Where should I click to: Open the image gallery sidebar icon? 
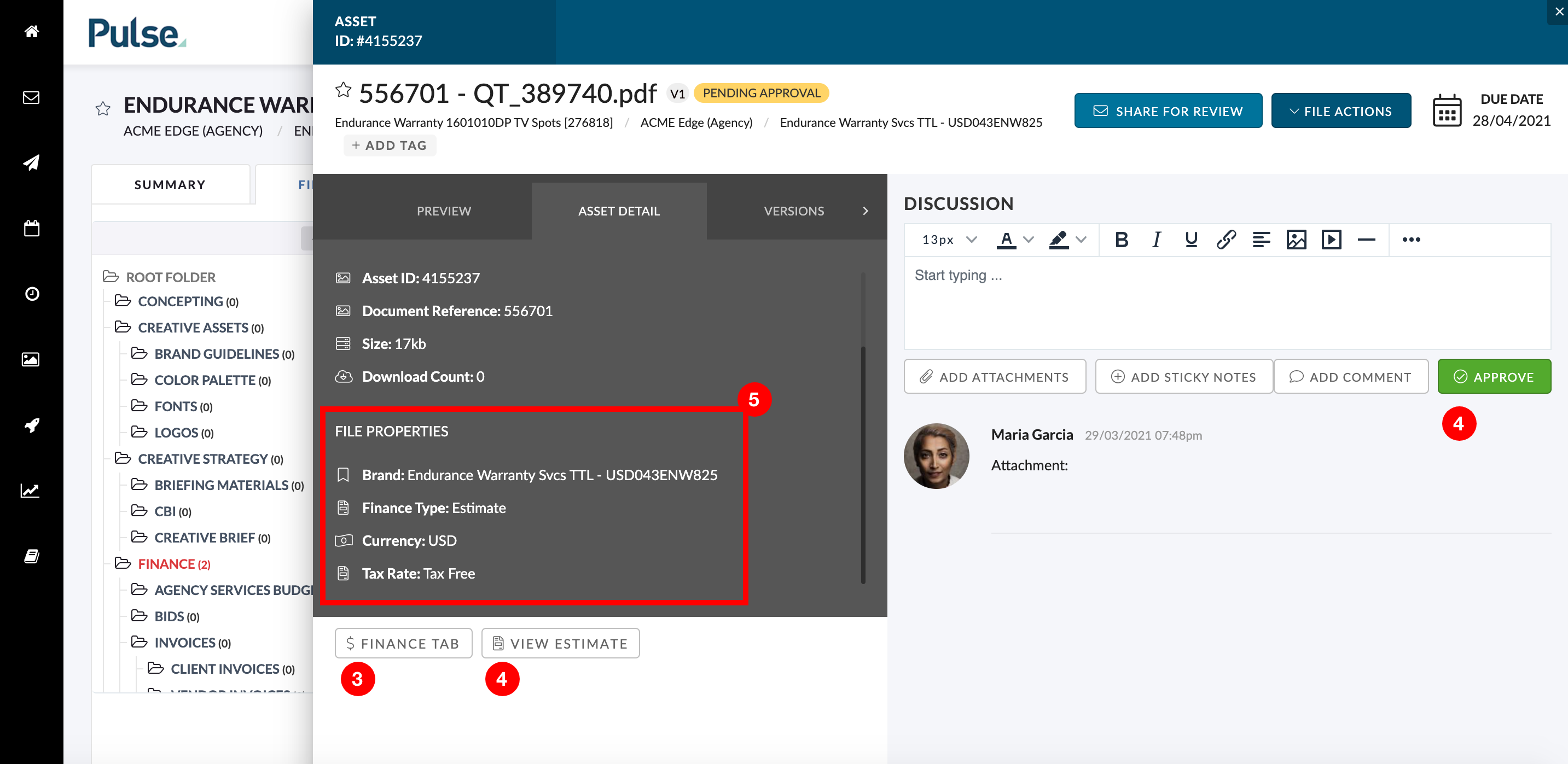pos(32,359)
